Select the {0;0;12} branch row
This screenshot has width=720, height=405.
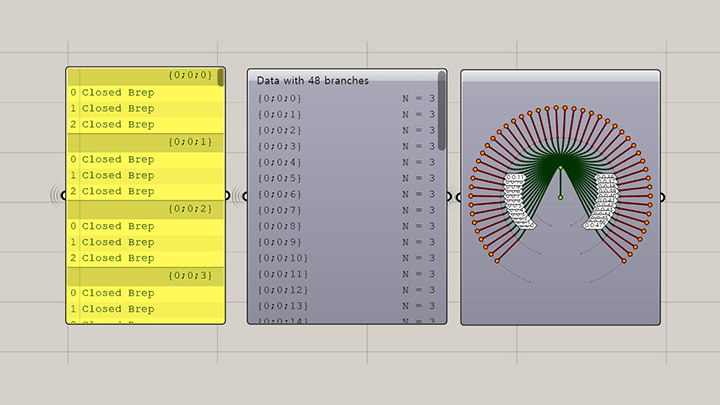(x=346, y=290)
